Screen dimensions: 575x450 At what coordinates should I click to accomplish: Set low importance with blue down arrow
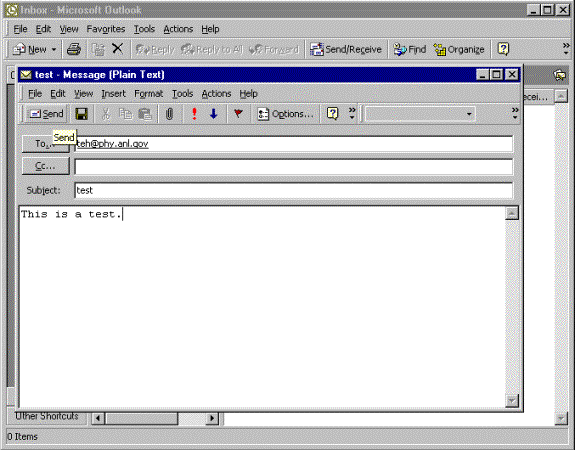click(x=213, y=114)
